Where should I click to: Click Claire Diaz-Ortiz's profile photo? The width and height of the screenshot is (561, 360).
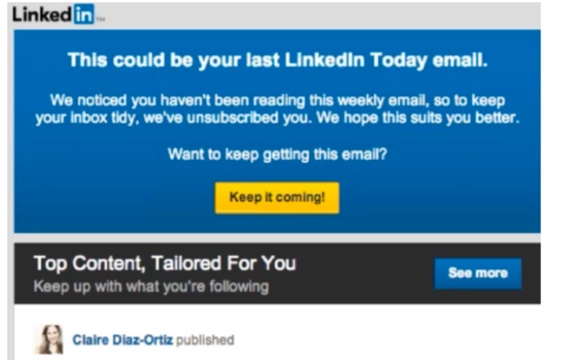click(x=49, y=339)
